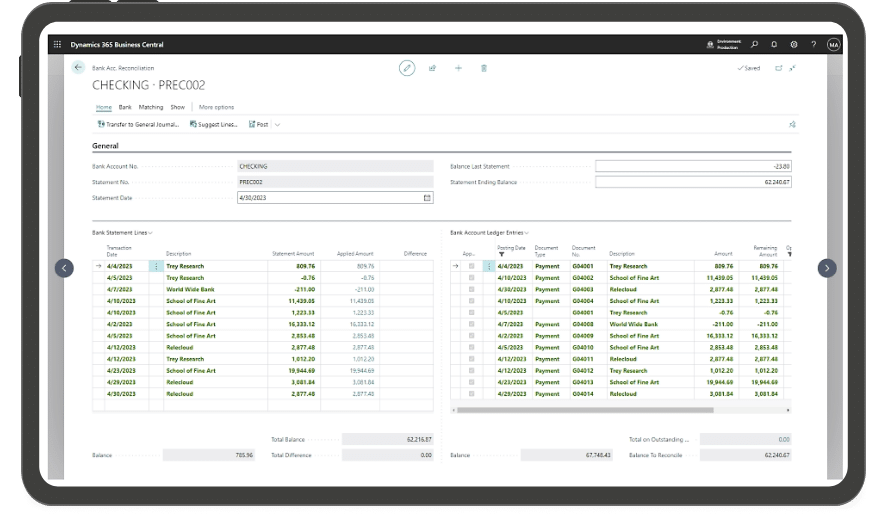
Task: Expand Bank Account Ledger Entries menu chevron
Action: click(x=527, y=233)
